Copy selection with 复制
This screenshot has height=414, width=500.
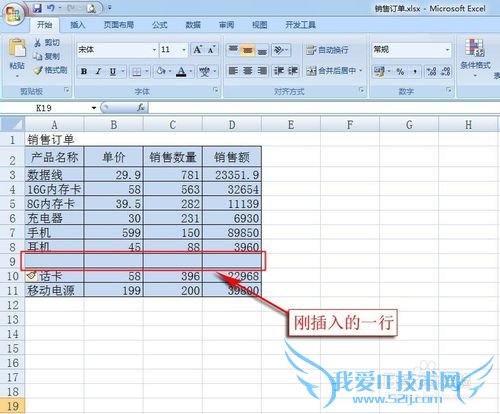click(47, 56)
